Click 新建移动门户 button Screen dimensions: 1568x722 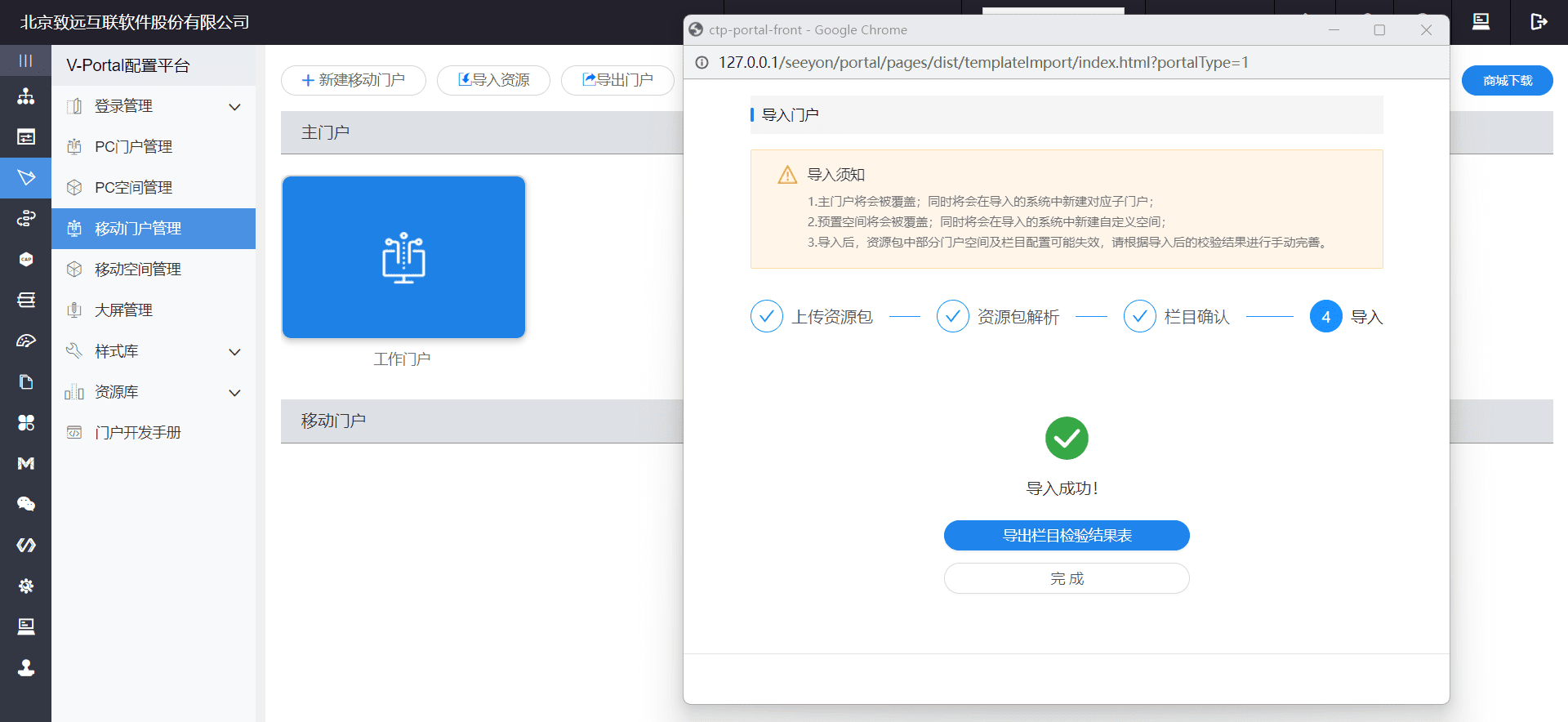pyautogui.click(x=354, y=80)
